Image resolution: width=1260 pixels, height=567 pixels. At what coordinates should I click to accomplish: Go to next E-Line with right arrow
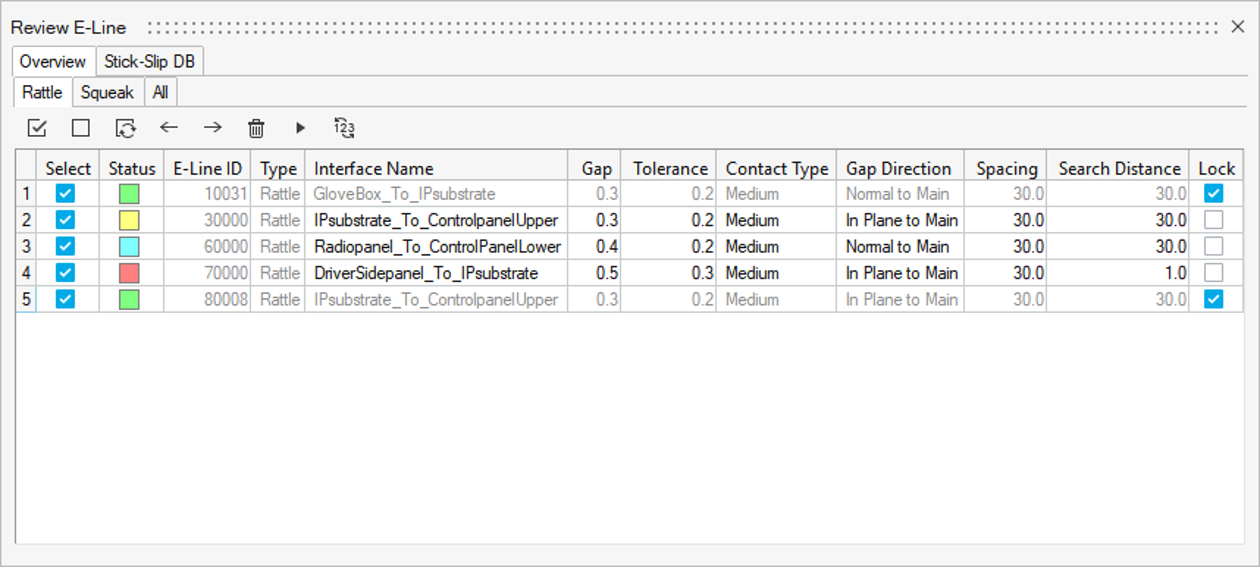tap(213, 128)
